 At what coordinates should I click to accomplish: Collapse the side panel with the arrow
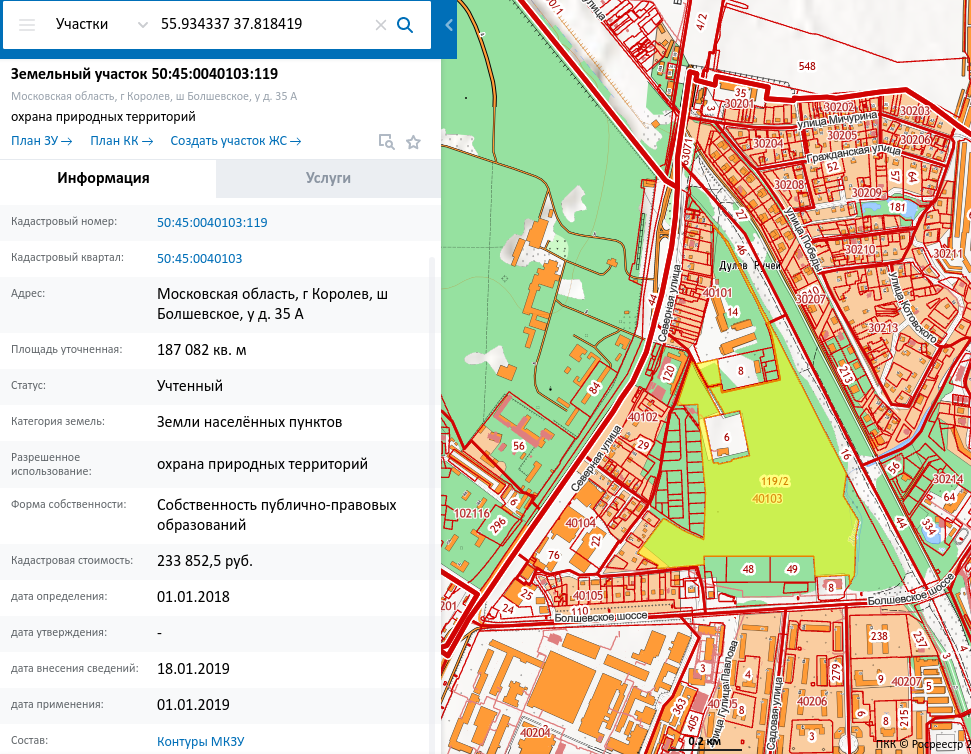[x=449, y=25]
